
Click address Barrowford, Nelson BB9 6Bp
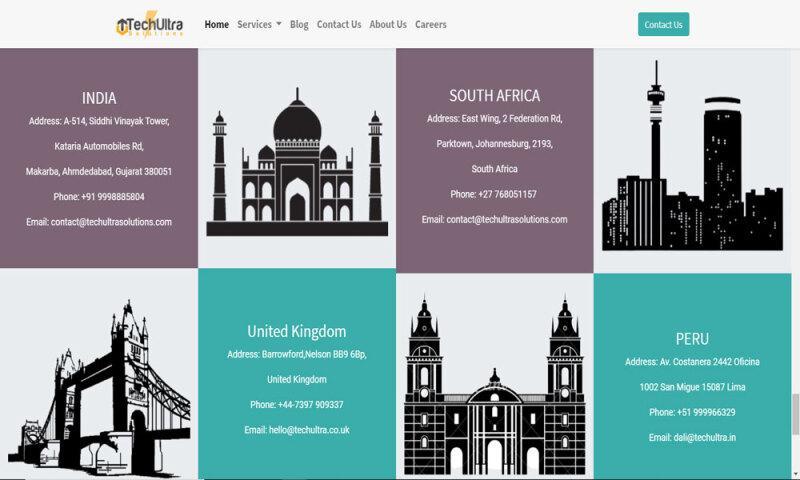point(297,354)
